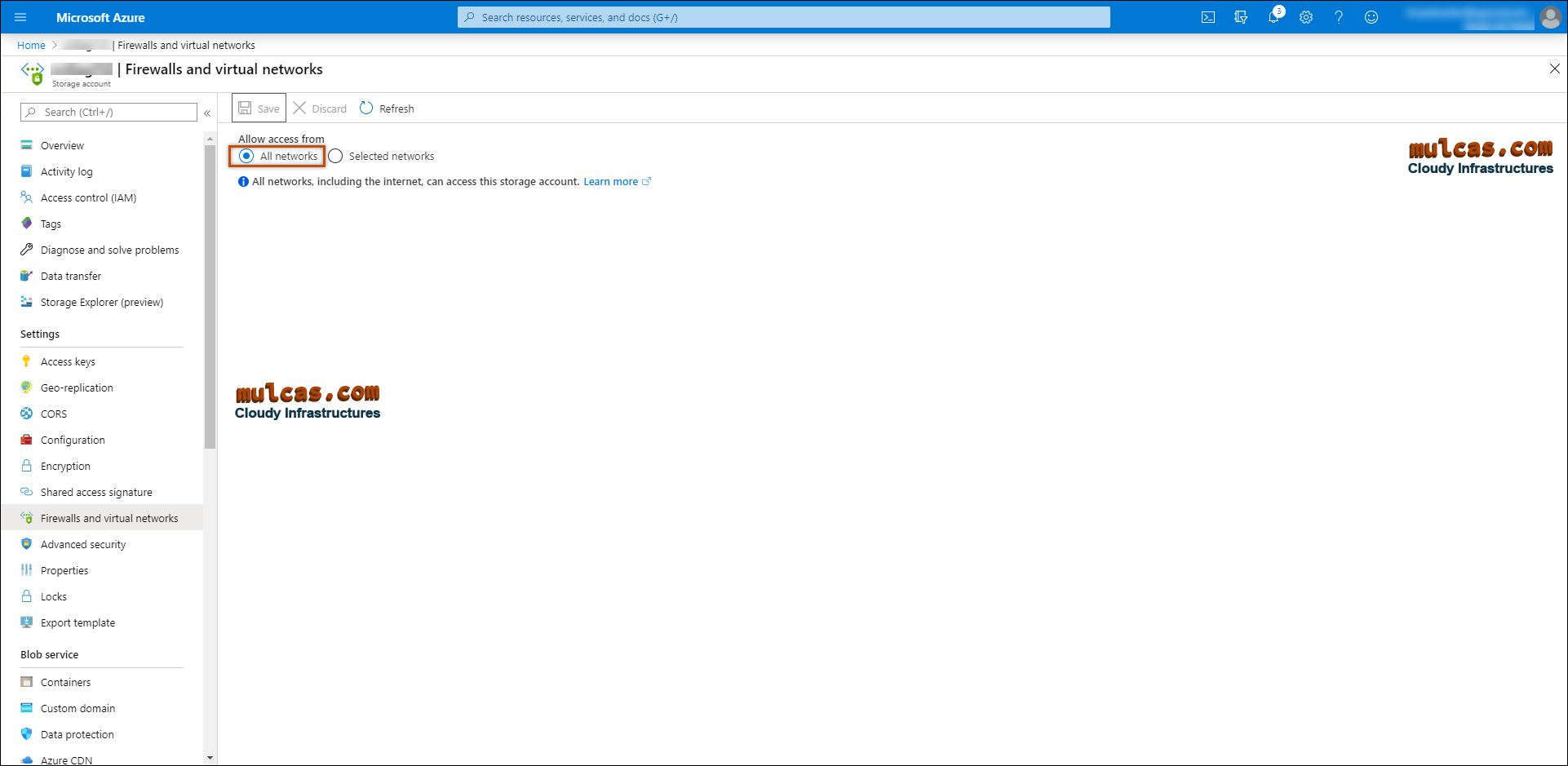Image resolution: width=1568 pixels, height=766 pixels.
Task: Open the hamburger portal menu
Action: point(20,17)
